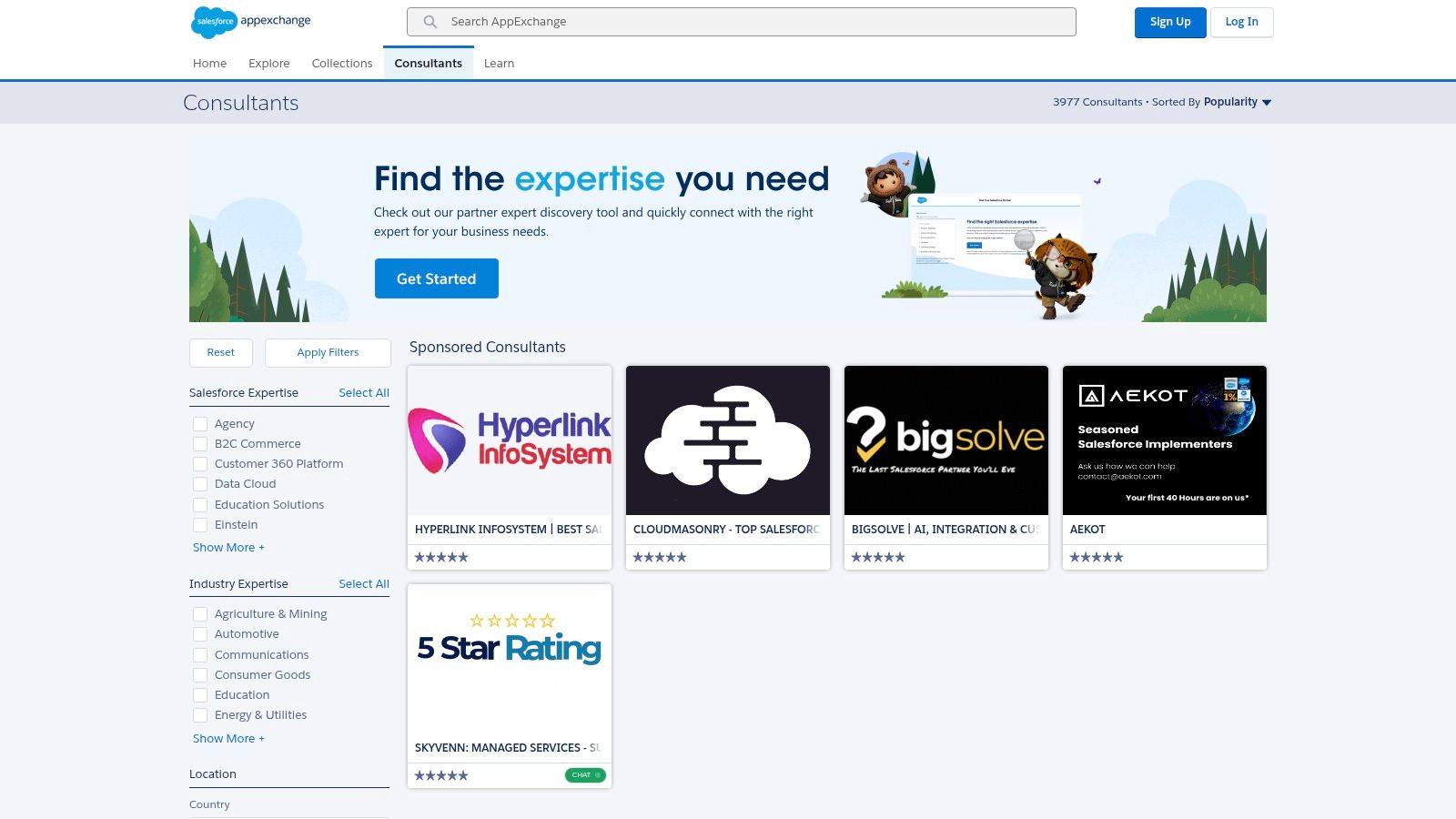The width and height of the screenshot is (1456, 819).
Task: Click the 5 Star Rating artwork on SkyVenn
Action: [x=509, y=646]
